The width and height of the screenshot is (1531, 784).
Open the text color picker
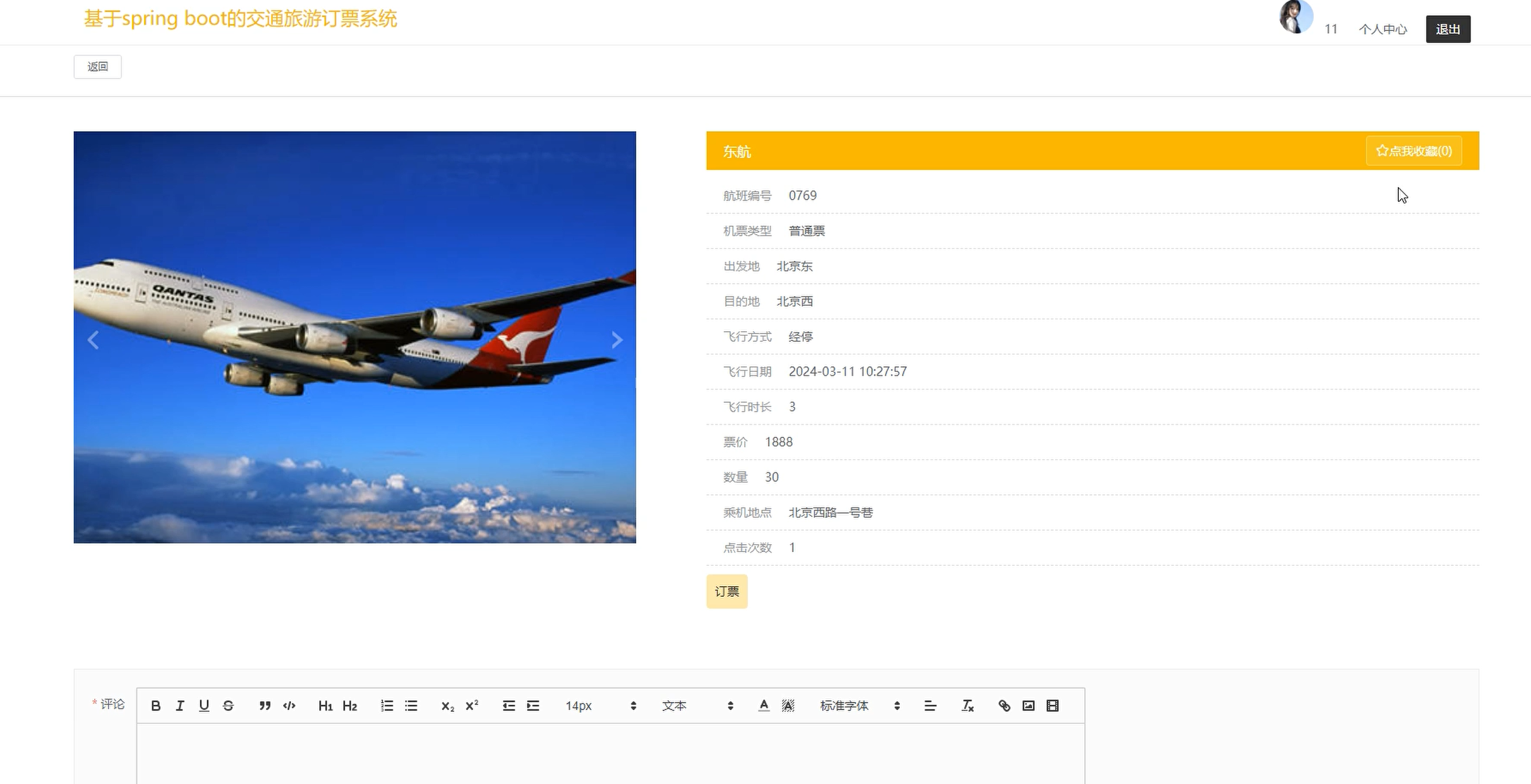point(764,705)
